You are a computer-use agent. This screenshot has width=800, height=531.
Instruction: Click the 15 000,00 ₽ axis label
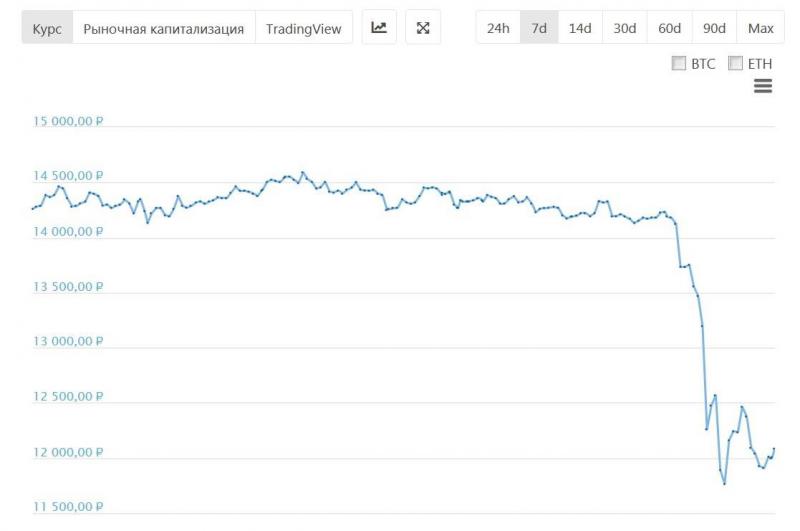click(x=69, y=121)
